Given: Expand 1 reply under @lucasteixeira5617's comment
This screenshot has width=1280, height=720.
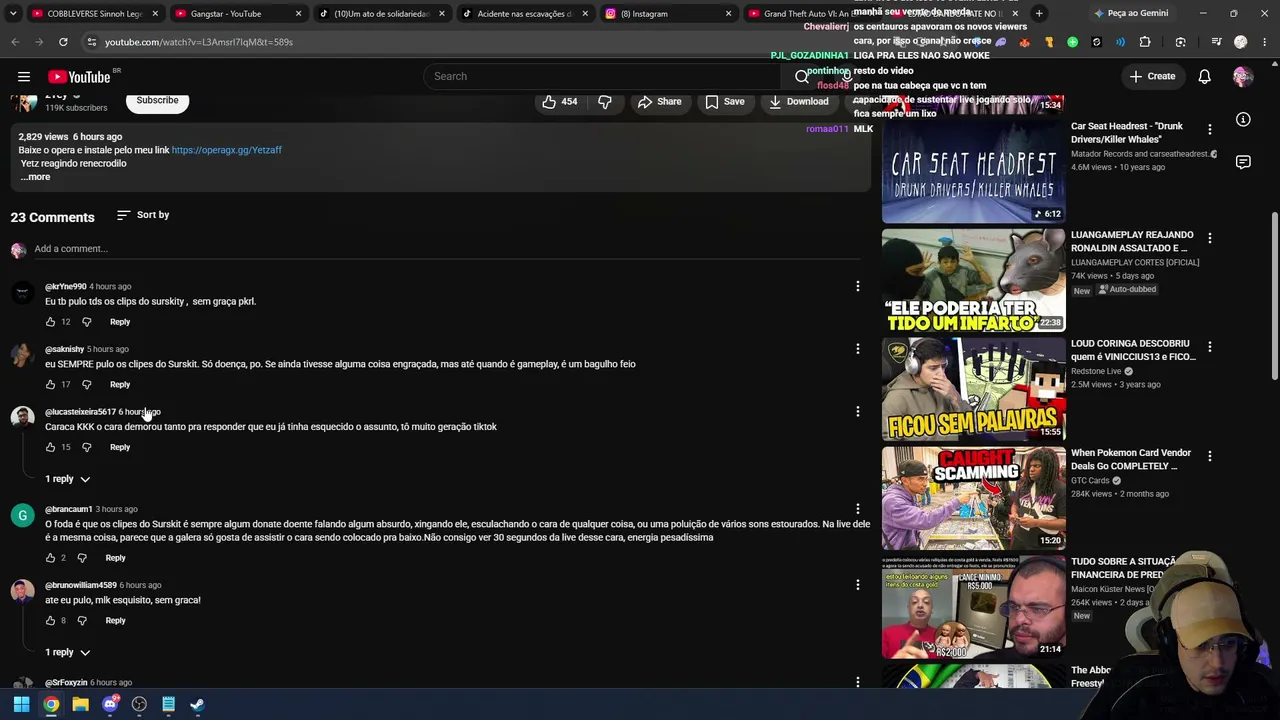Looking at the screenshot, I should tap(68, 479).
